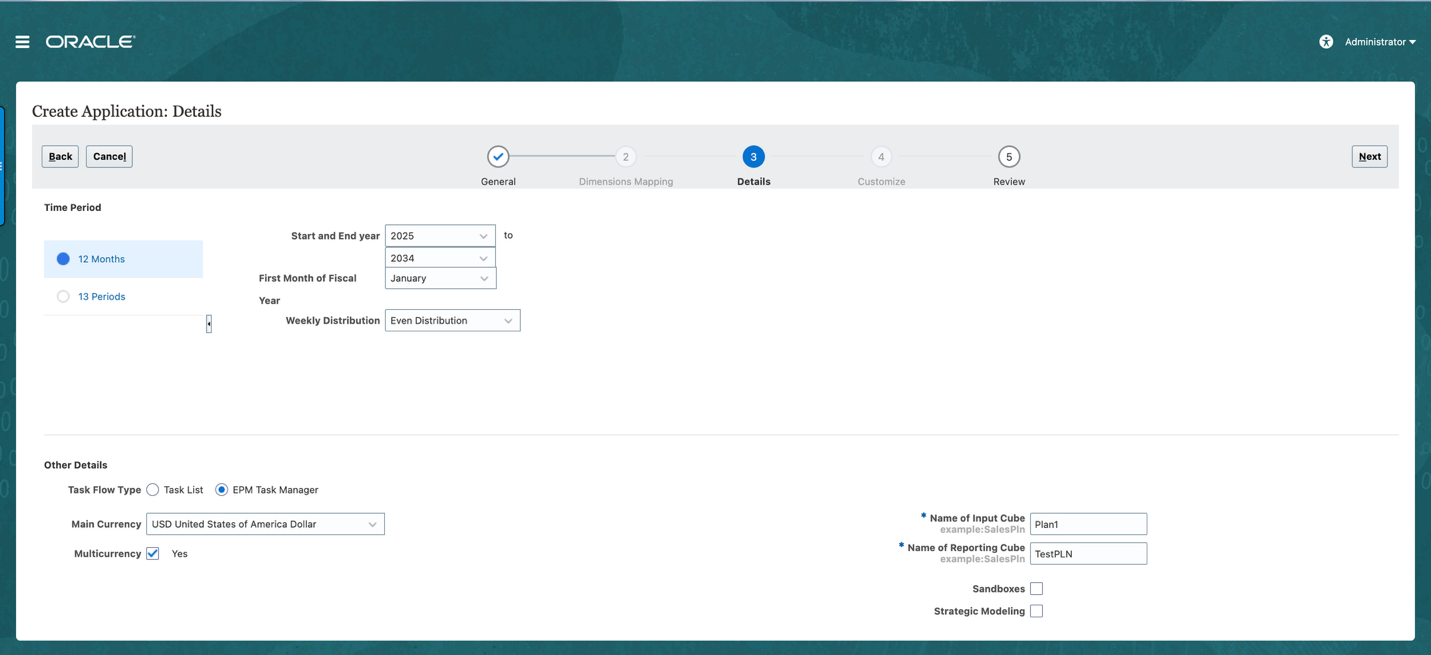
Task: Enable the Strategic Modeling checkbox
Action: point(1037,611)
